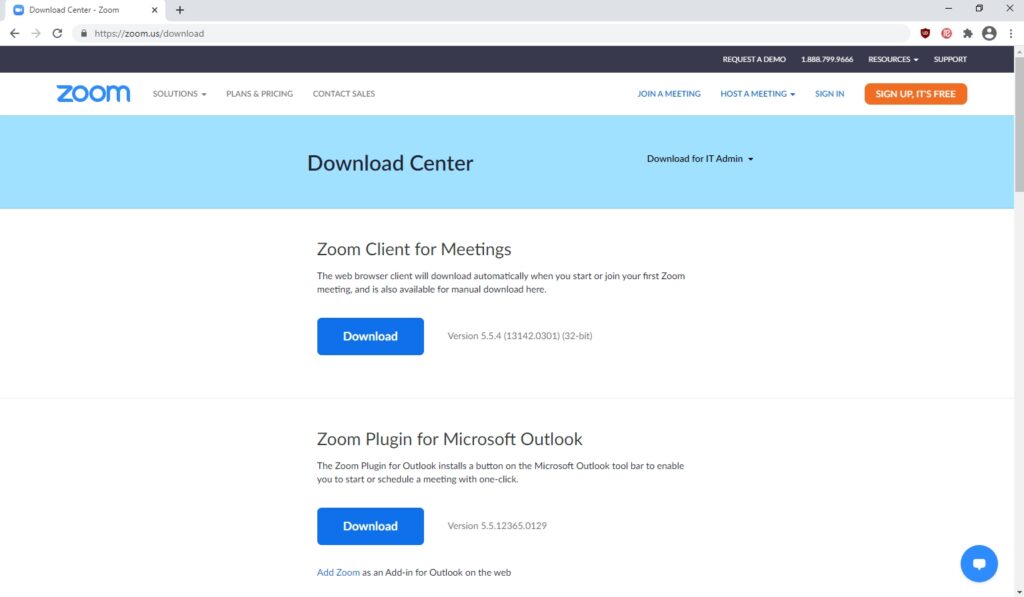1024x597 pixels.
Task: Close the Download Center tab
Action: [x=154, y=10]
